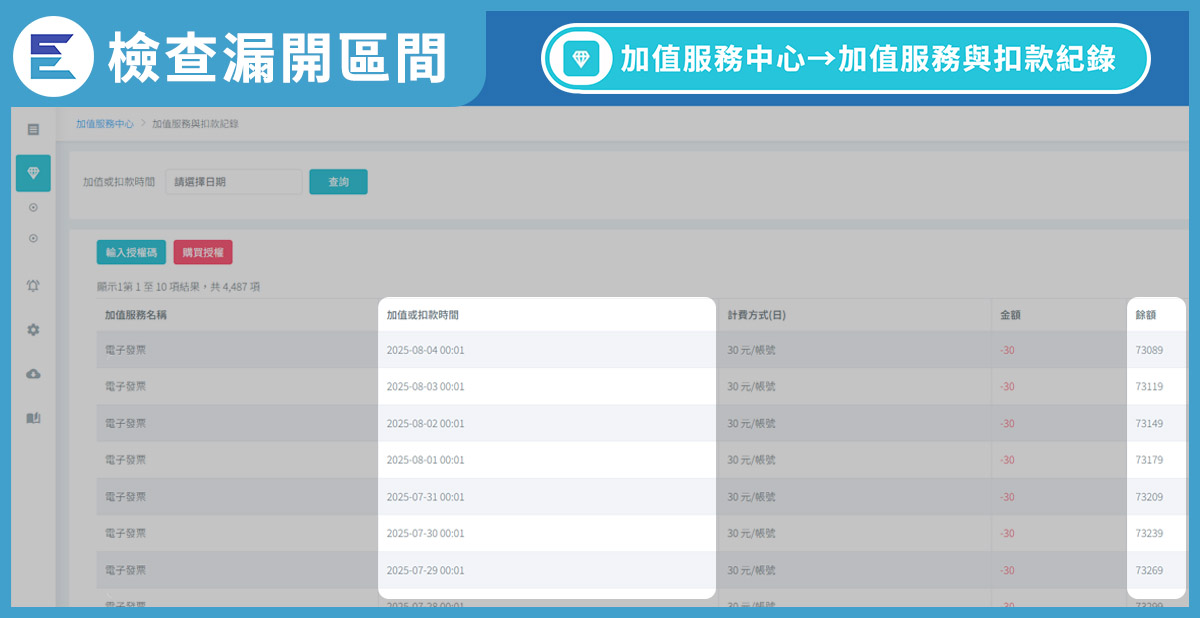
Task: Select the upper circle sub-item under the diamond icon
Action: coord(33,208)
